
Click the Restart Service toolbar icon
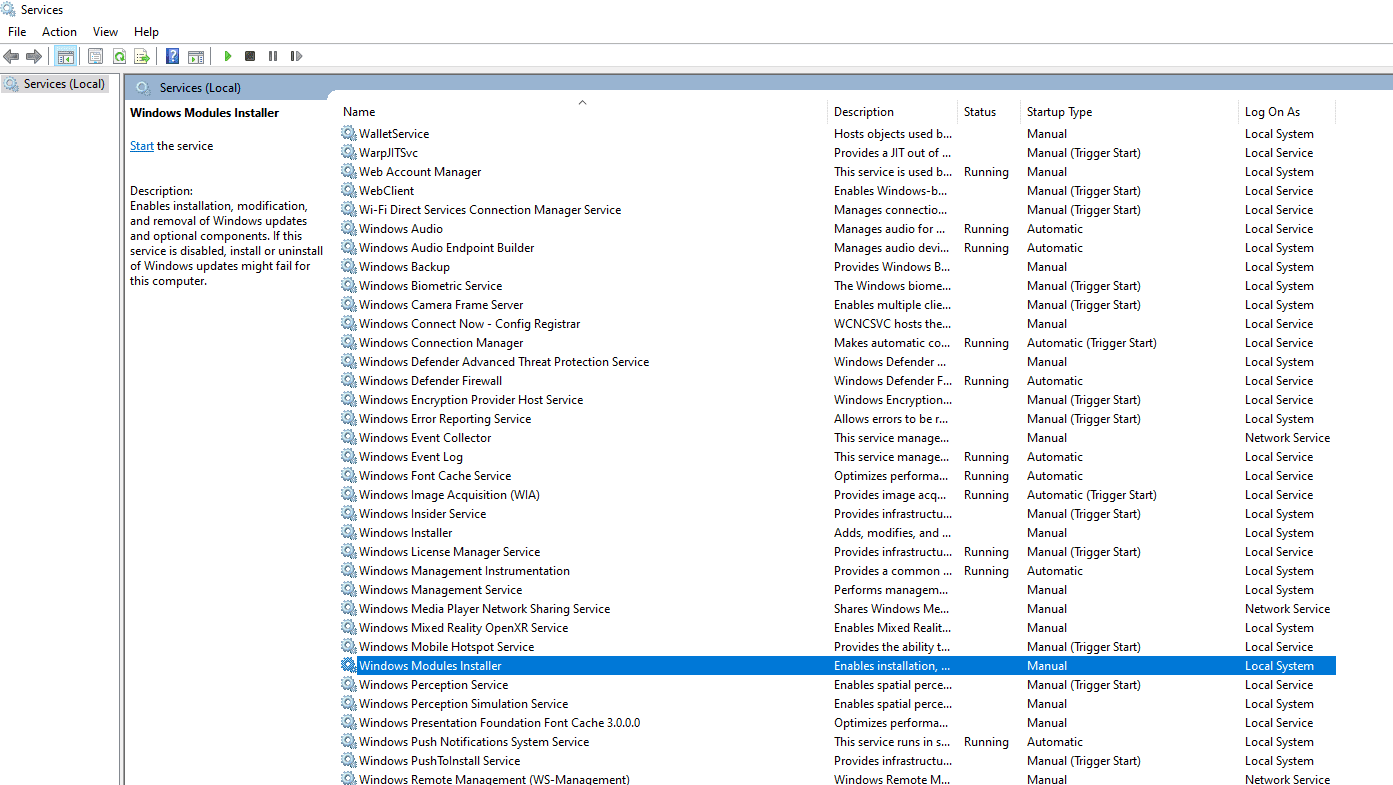(x=296, y=56)
